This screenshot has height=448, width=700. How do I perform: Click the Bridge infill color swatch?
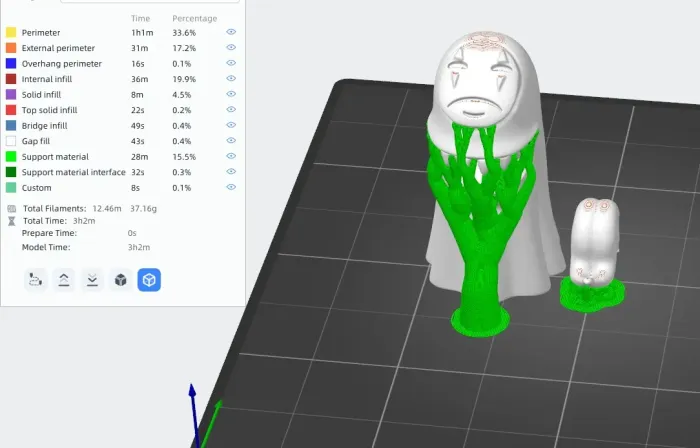click(11, 125)
